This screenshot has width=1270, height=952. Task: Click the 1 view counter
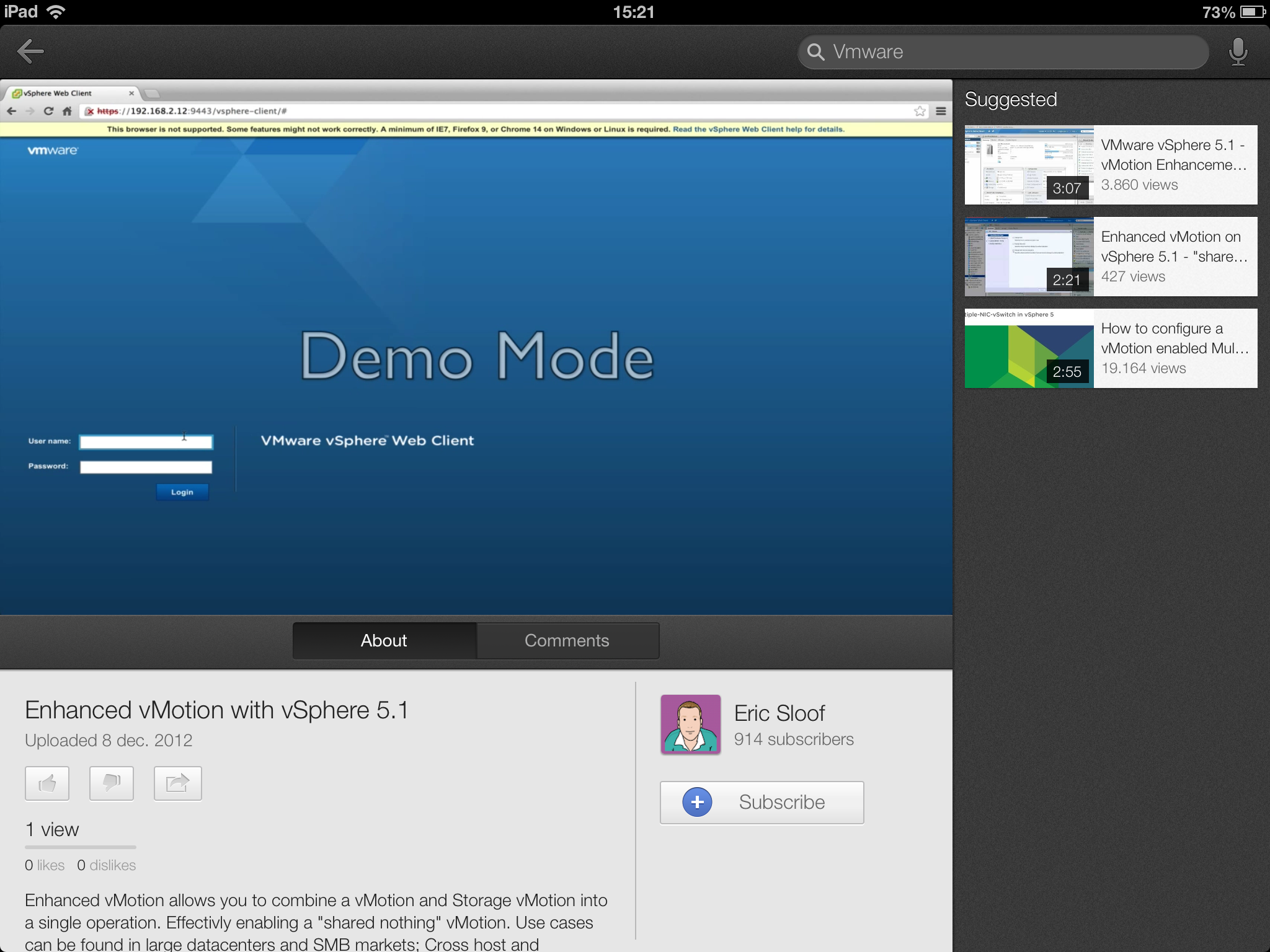(x=52, y=830)
